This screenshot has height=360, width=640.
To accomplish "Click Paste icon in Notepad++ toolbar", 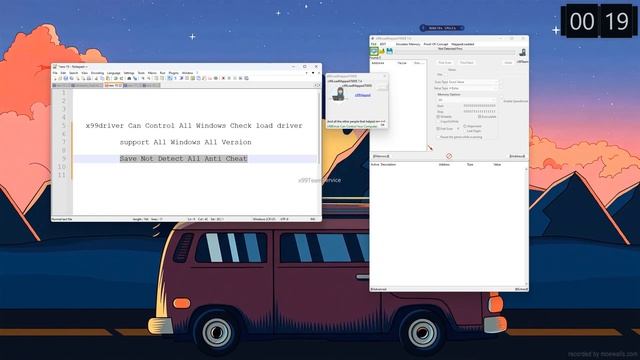I will pyautogui.click(x=108, y=78).
